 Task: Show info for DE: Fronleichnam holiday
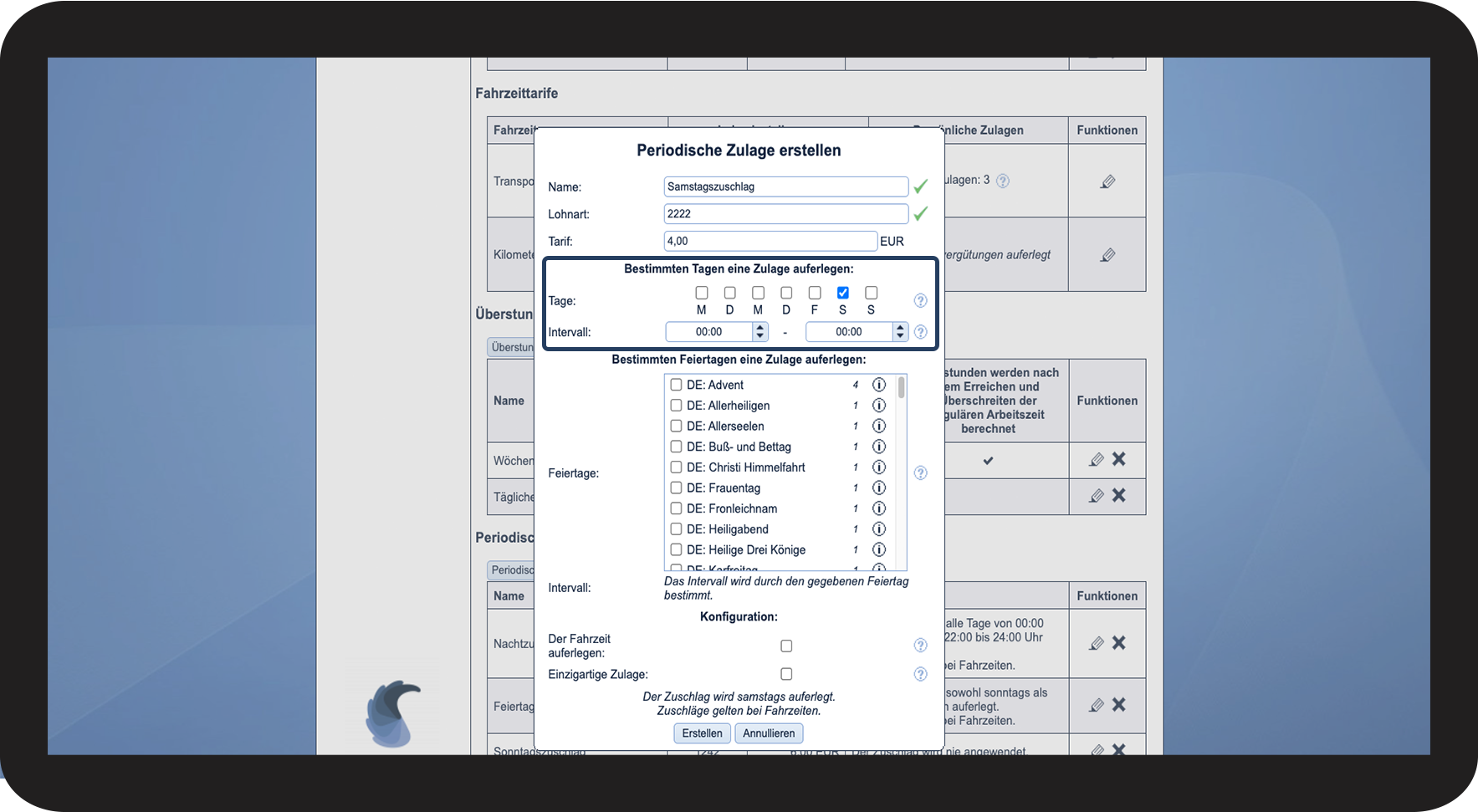[x=879, y=508]
